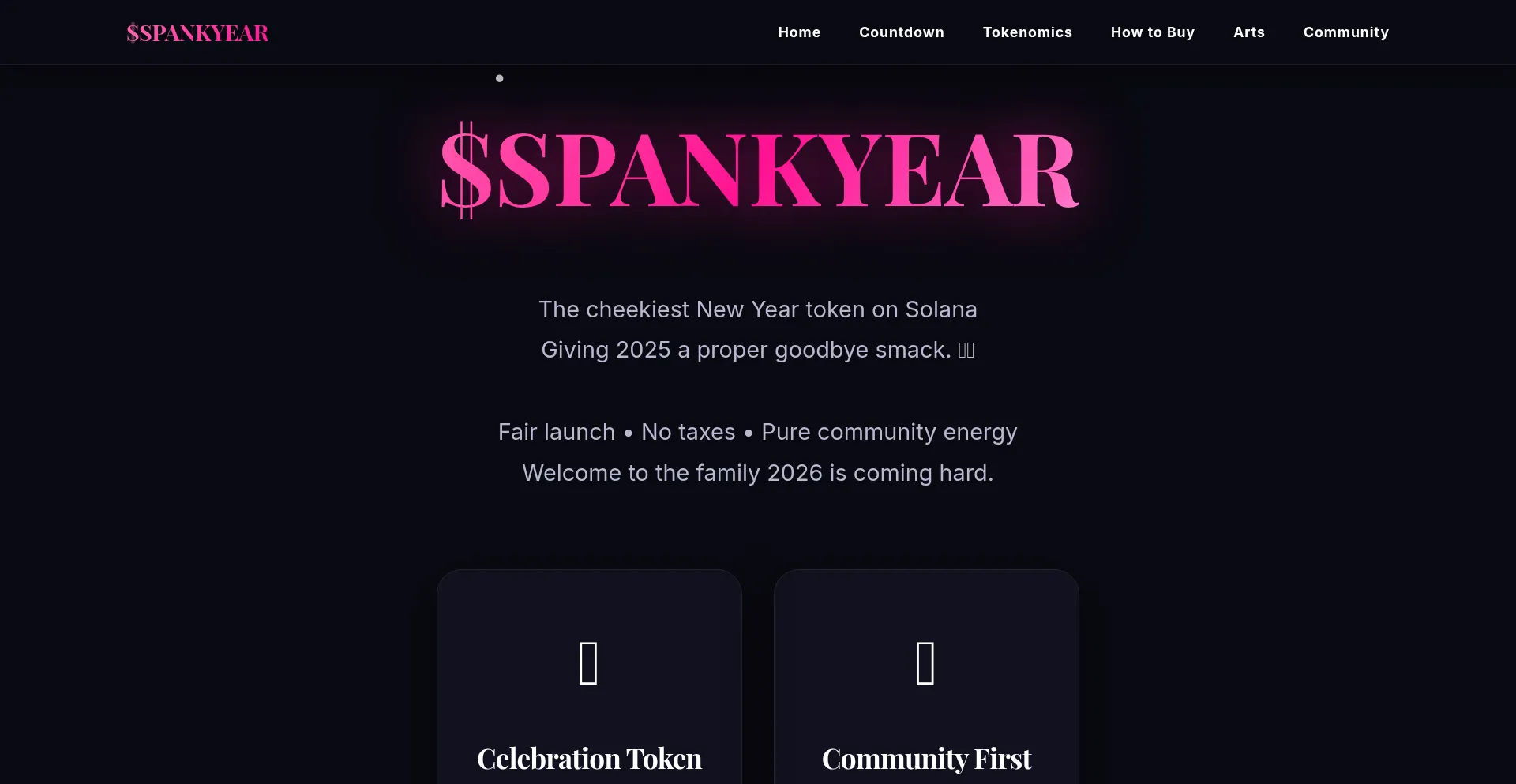Click the small dot above the hero title
The width and height of the screenshot is (1516, 784).
(499, 78)
